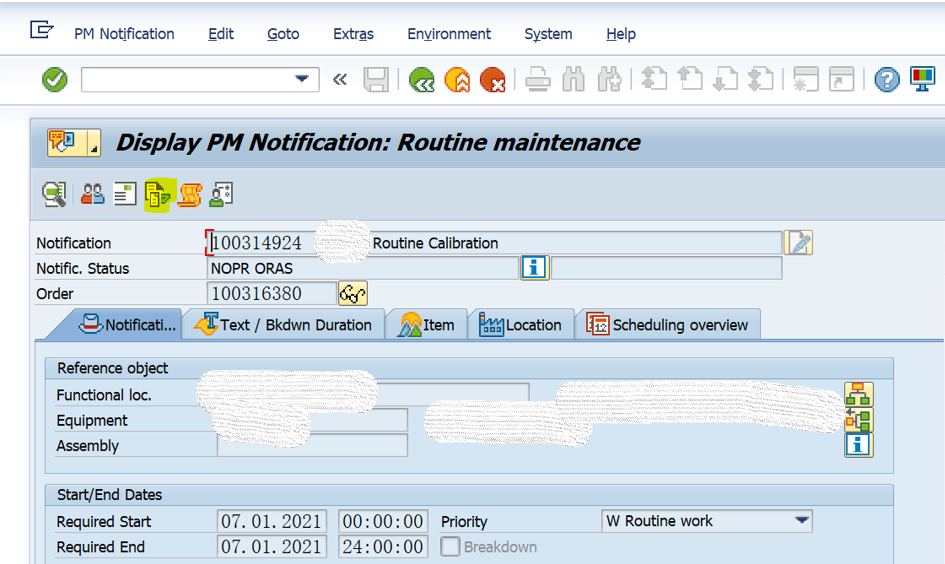
Task: Click Customize Local Layout monitor icon
Action: (x=922, y=79)
